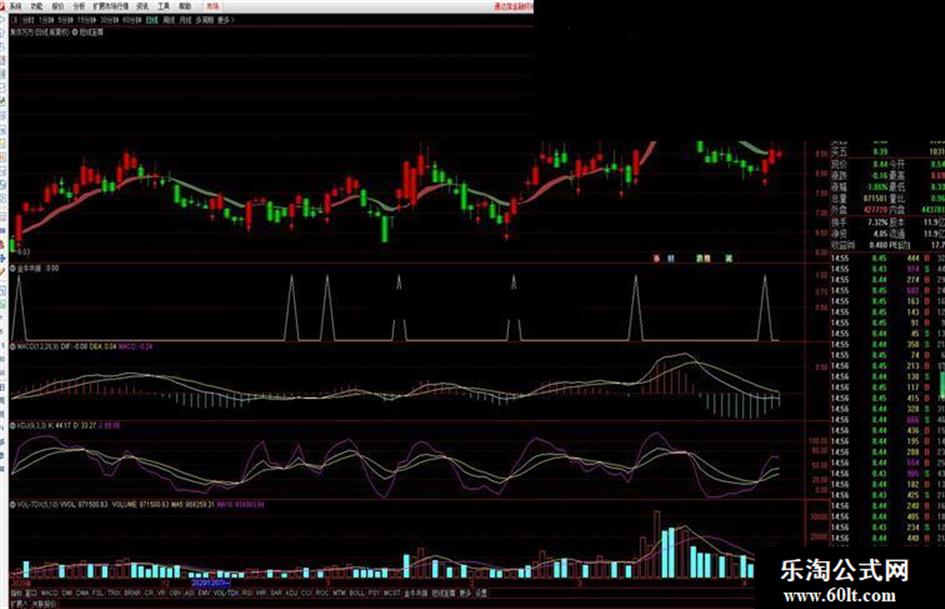Select TRIX indicator tab
Viewport: 945px width, 609px height.
tap(114, 593)
